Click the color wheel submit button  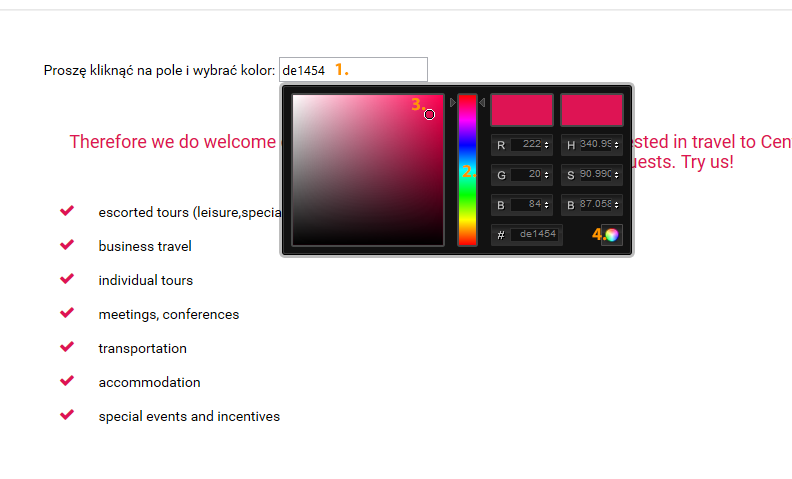pyautogui.click(x=612, y=235)
